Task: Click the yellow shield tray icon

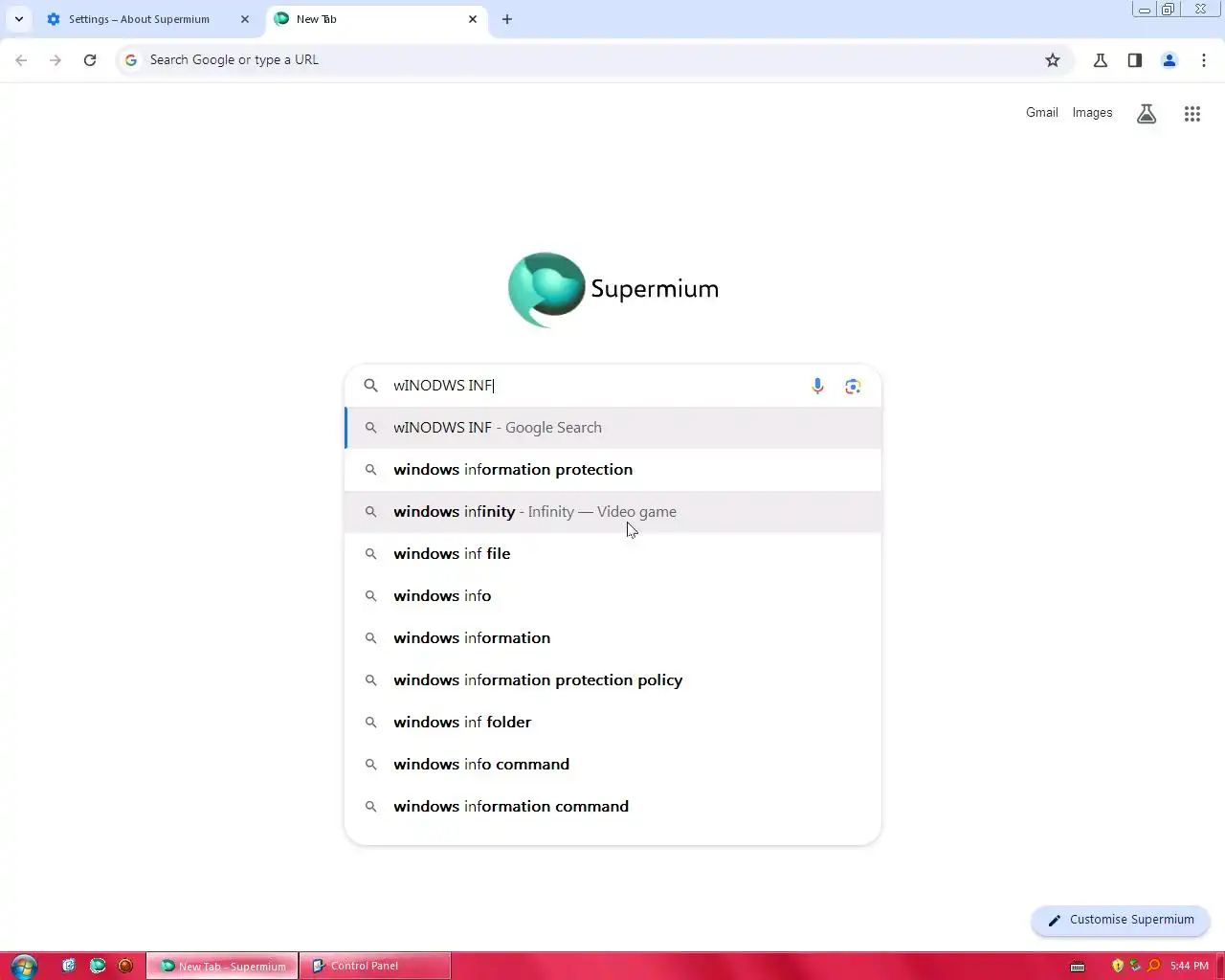Action: 1117,966
